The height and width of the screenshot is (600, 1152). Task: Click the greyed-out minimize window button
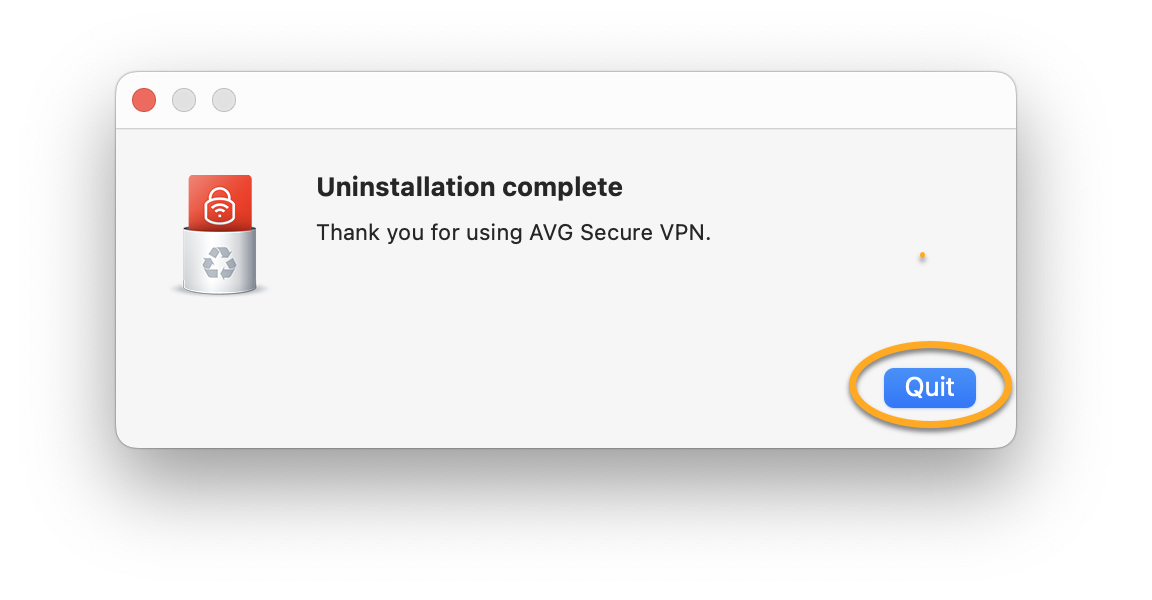click(x=184, y=100)
